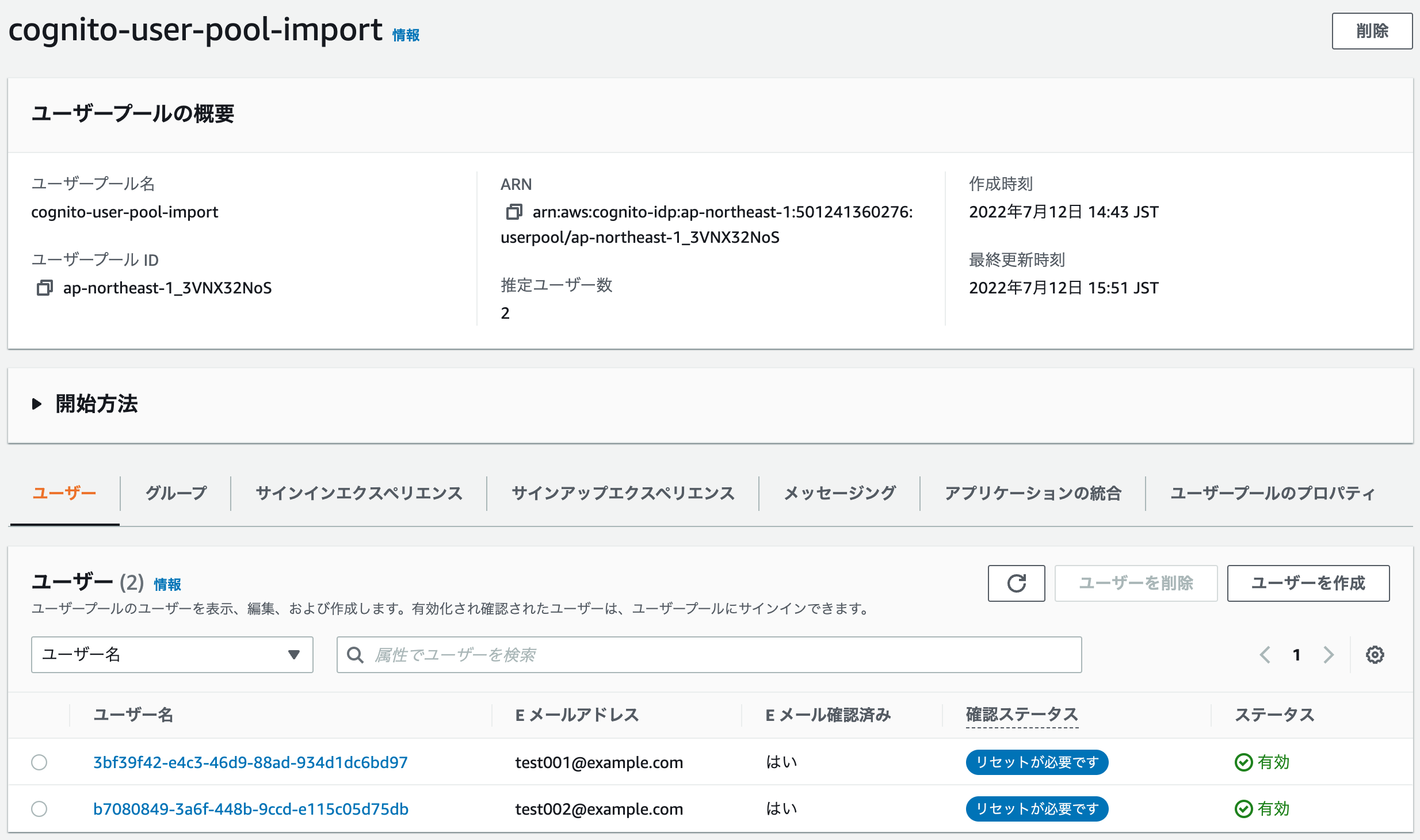Click the 削除 button to delete pool
Screen dimensions: 1420x840
tap(1372, 31)
